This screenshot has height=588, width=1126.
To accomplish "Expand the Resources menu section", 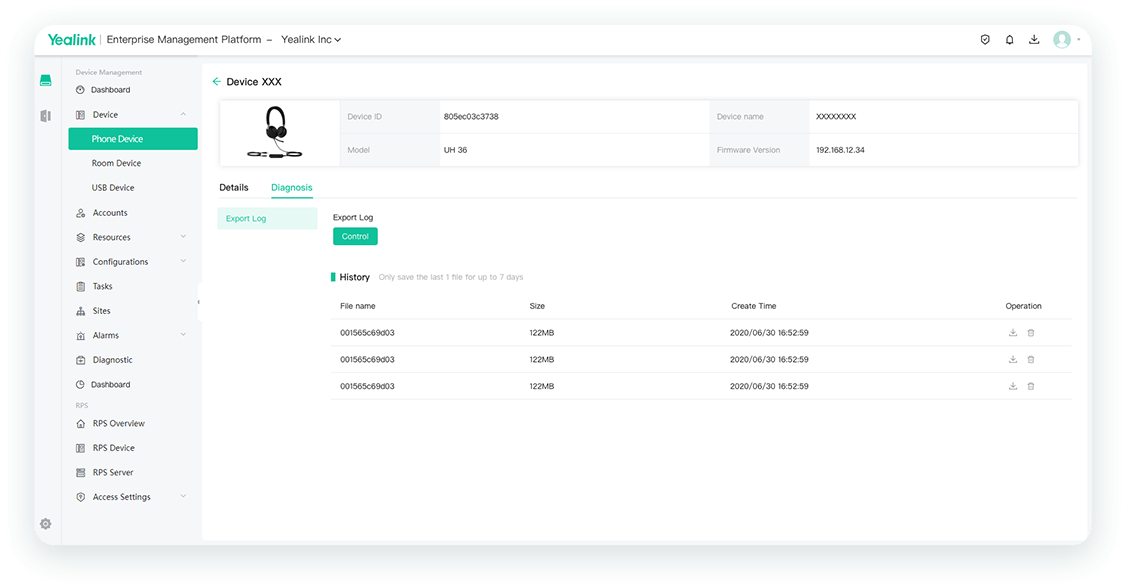I will [x=183, y=237].
